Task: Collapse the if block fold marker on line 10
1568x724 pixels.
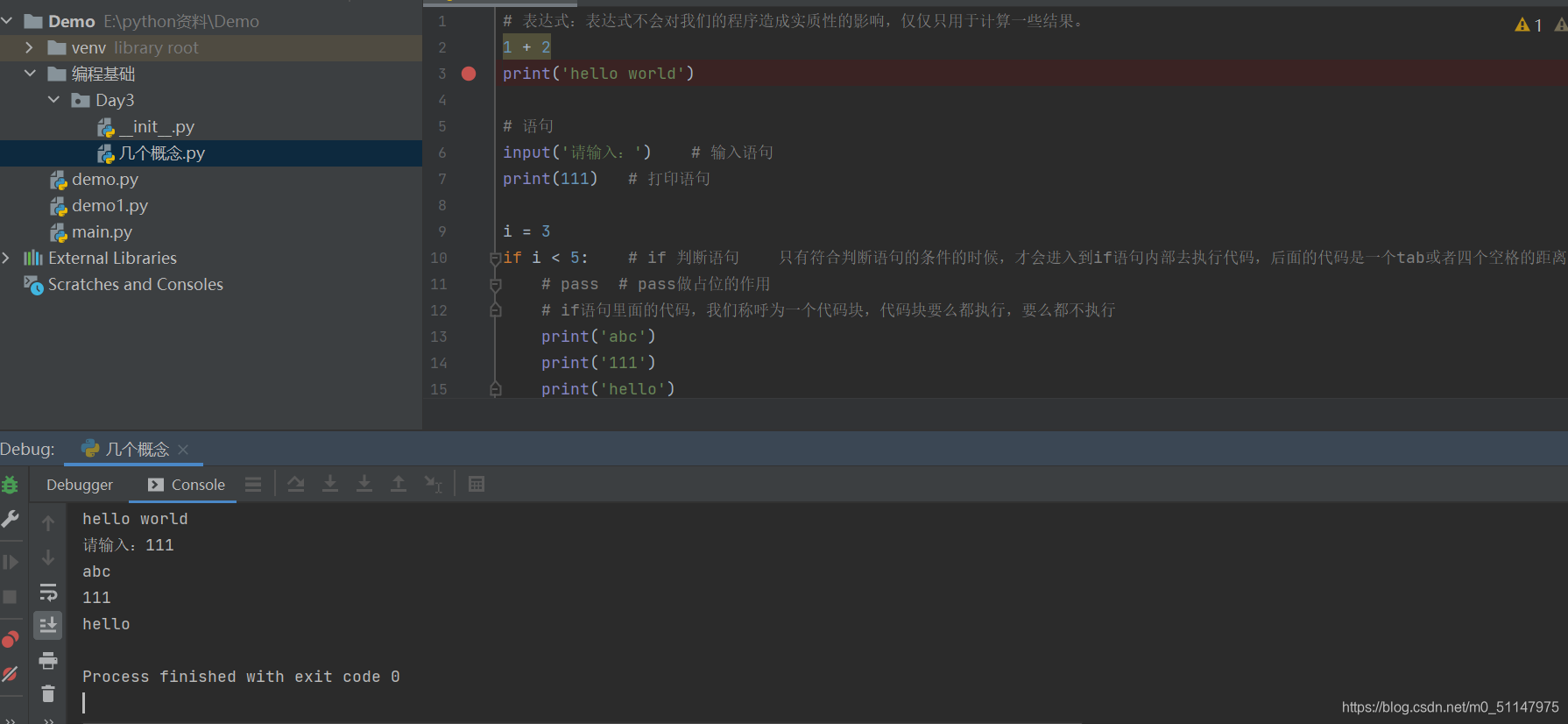Action: (495, 258)
